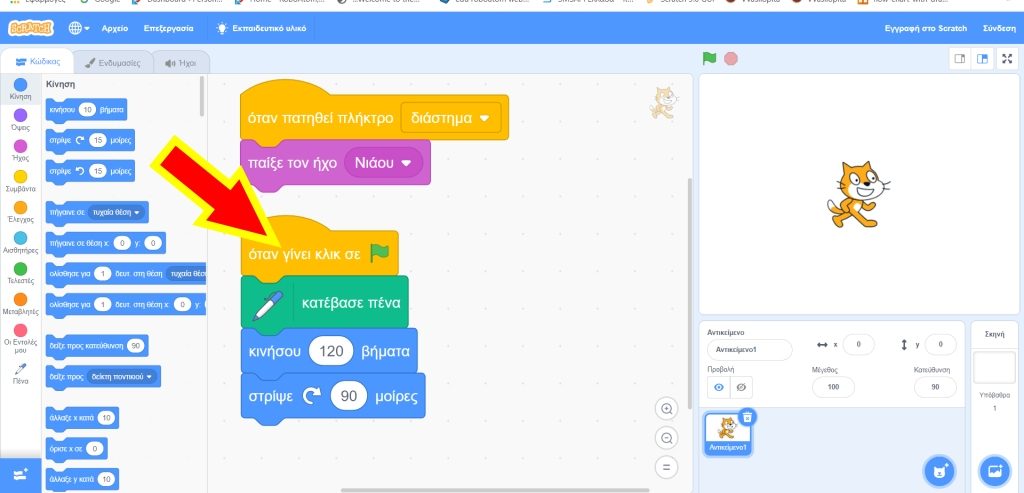The height and width of the screenshot is (493, 1024).
Task: Open the Αρχείο menu
Action: click(x=115, y=28)
